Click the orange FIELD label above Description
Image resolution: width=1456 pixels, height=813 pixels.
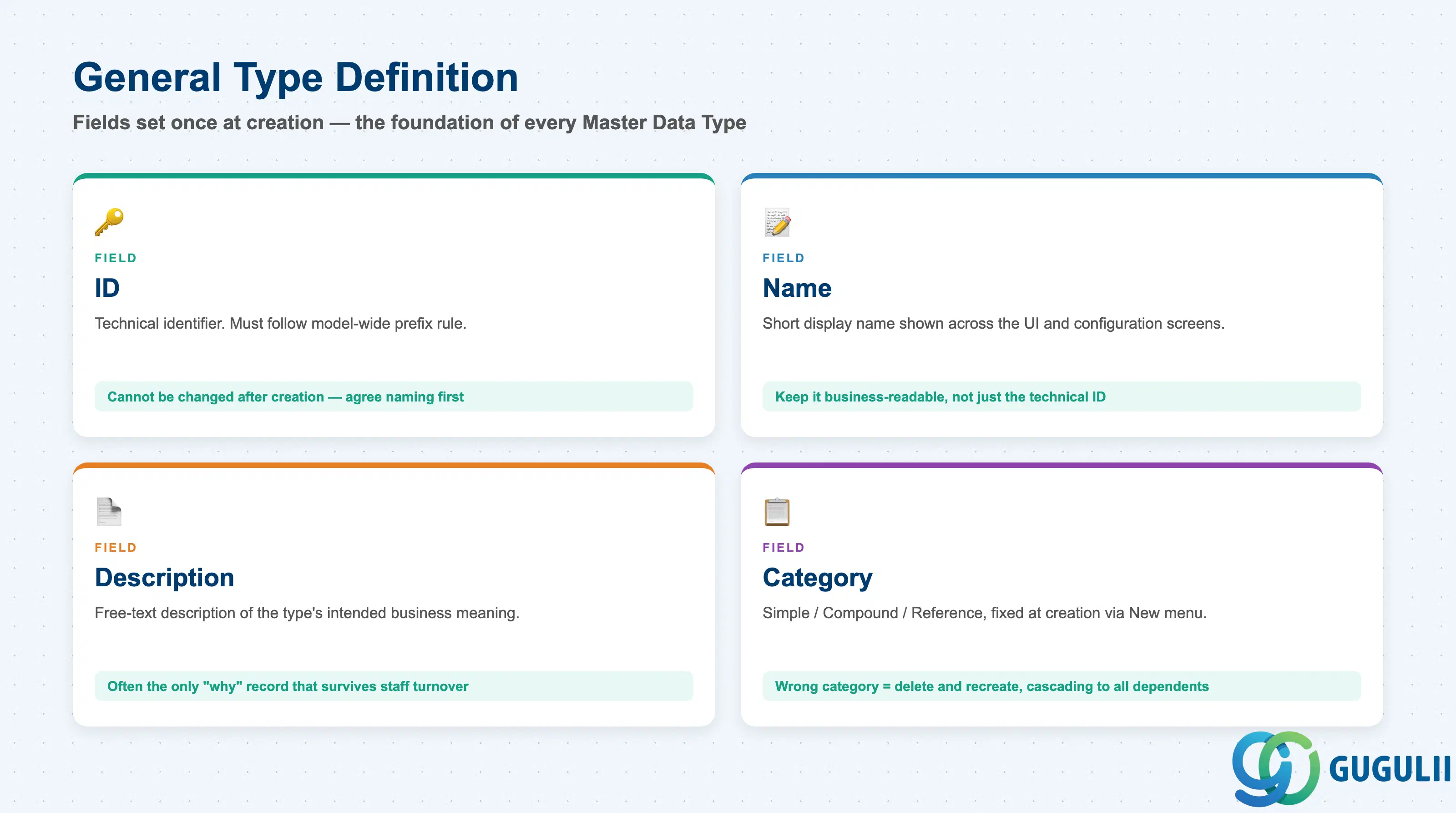(x=116, y=547)
